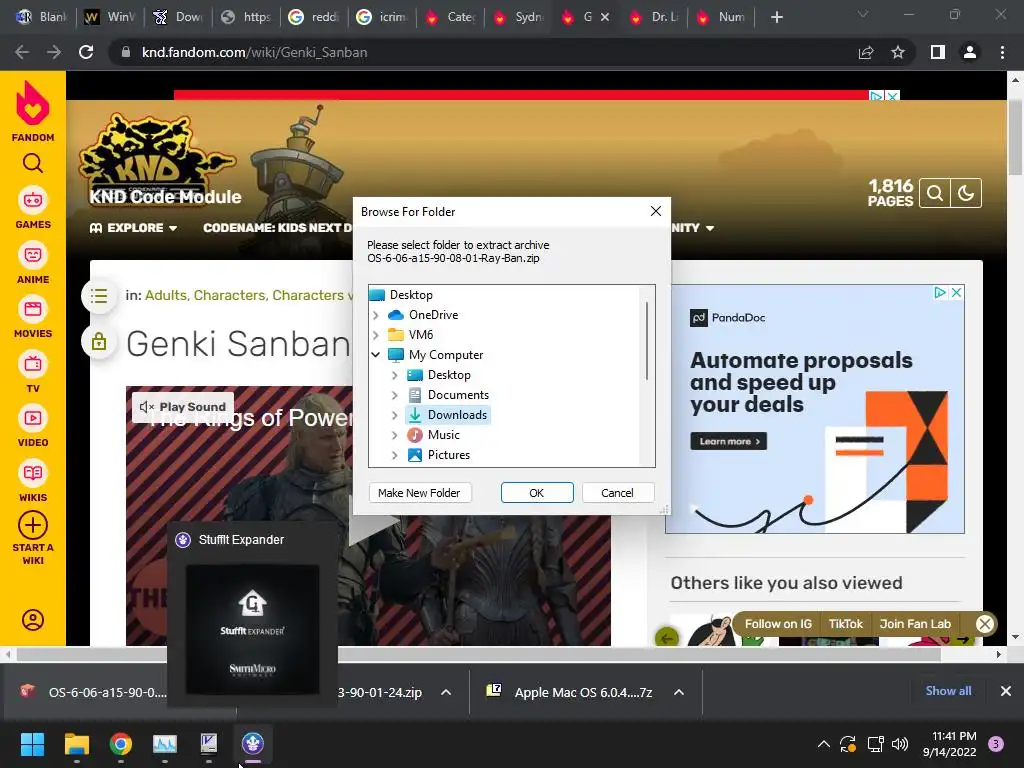Open the table of contents list icon

coord(99,296)
